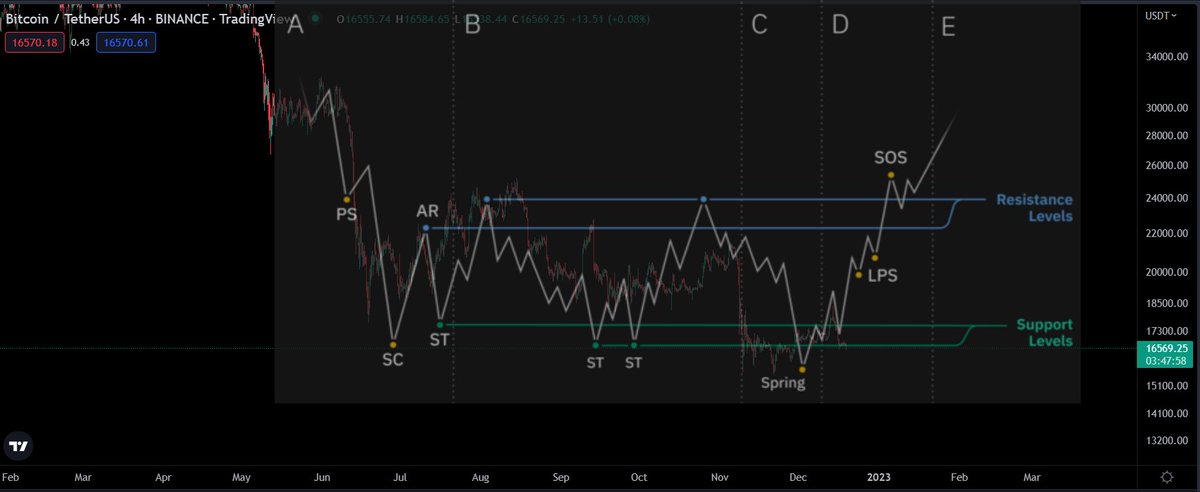Viewport: 1200px width, 492px height.
Task: Click the Apr label on time axis
Action: click(163, 478)
